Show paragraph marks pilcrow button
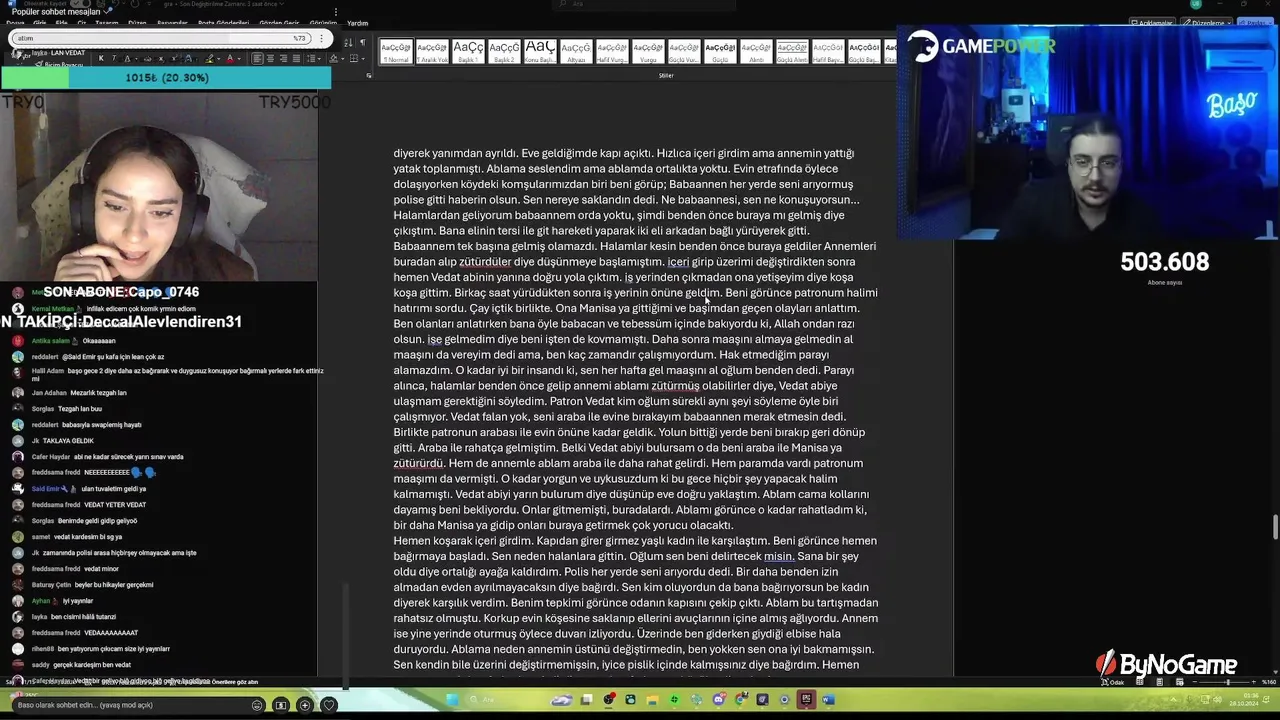Viewport: 1280px width, 720px height. (x=362, y=43)
